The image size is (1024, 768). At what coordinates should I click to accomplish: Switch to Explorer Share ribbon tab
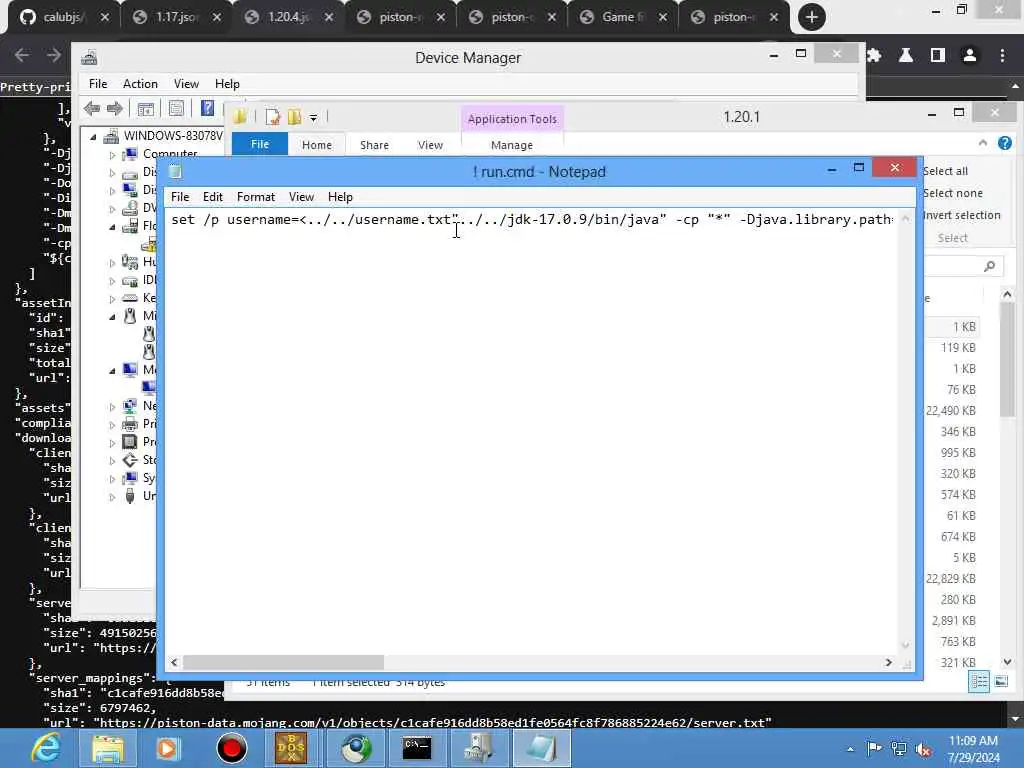pyautogui.click(x=374, y=145)
